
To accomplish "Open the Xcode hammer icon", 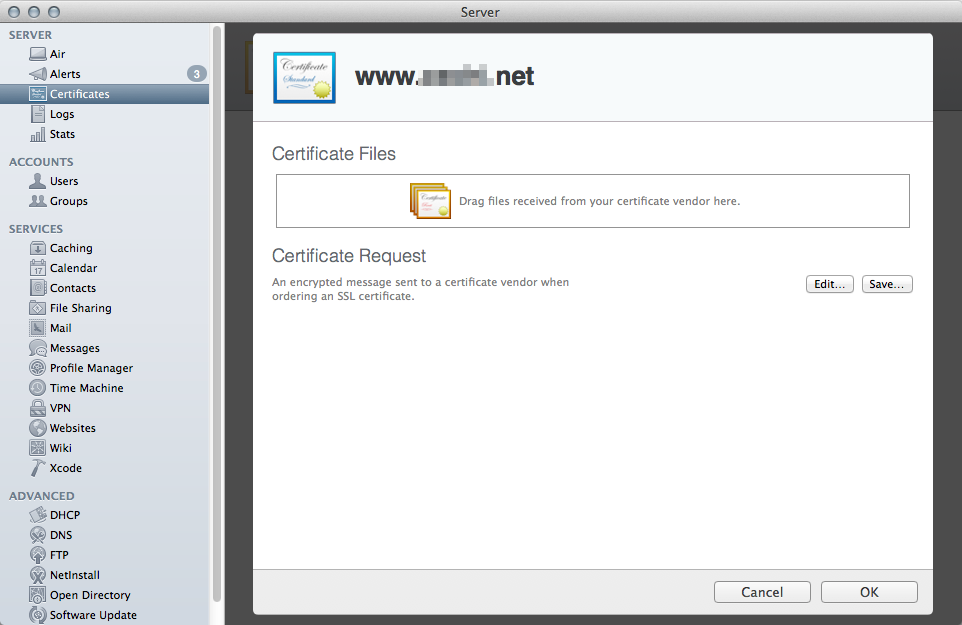I will click(38, 468).
